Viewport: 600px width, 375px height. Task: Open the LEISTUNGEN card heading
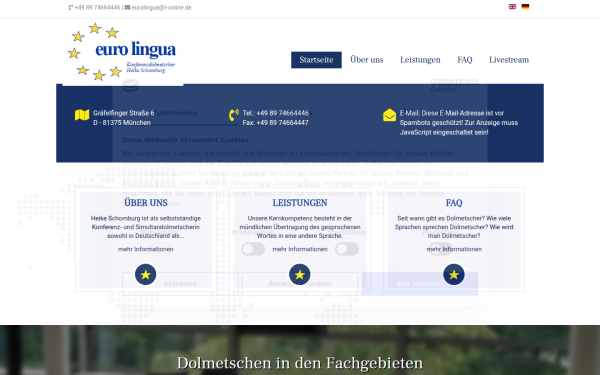coord(300,203)
